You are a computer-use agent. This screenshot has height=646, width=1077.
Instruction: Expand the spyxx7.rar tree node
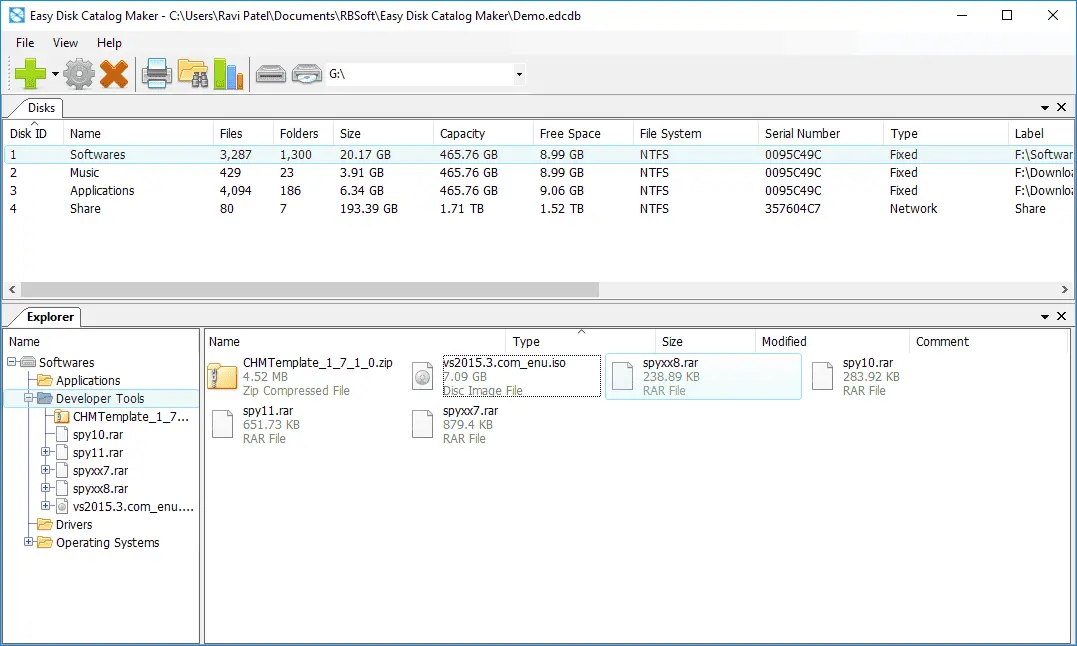45,470
